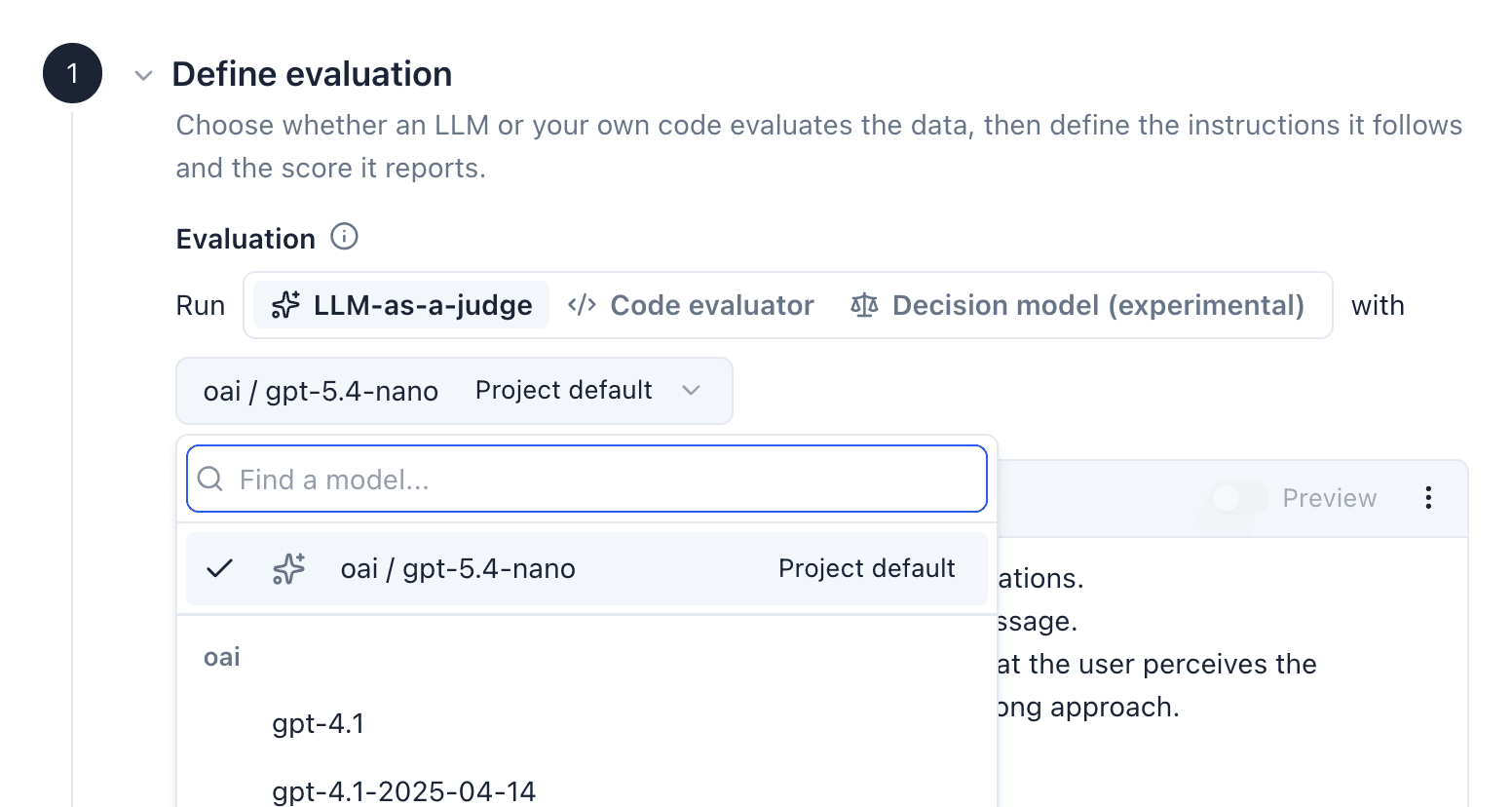This screenshot has width=1512, height=807.
Task: Click the magnifier icon in model search
Action: click(x=210, y=479)
